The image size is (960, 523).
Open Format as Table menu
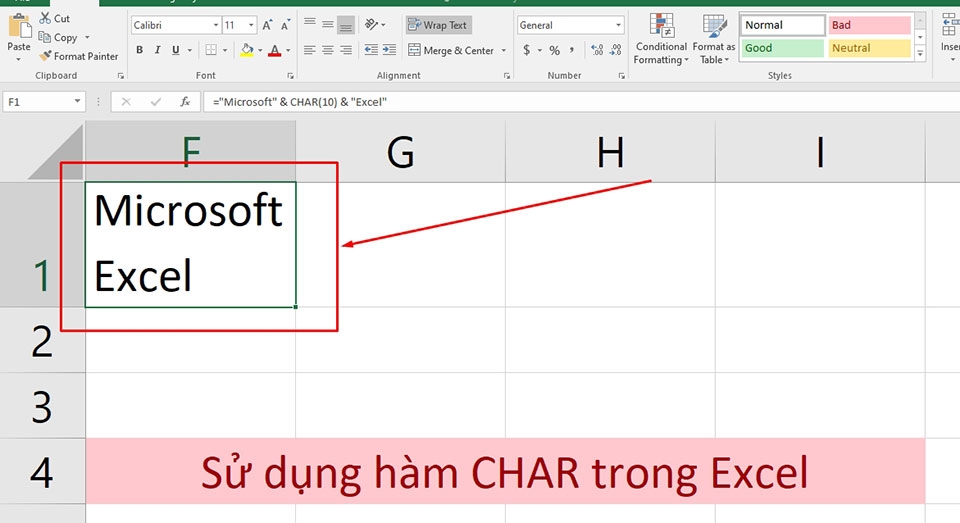714,39
